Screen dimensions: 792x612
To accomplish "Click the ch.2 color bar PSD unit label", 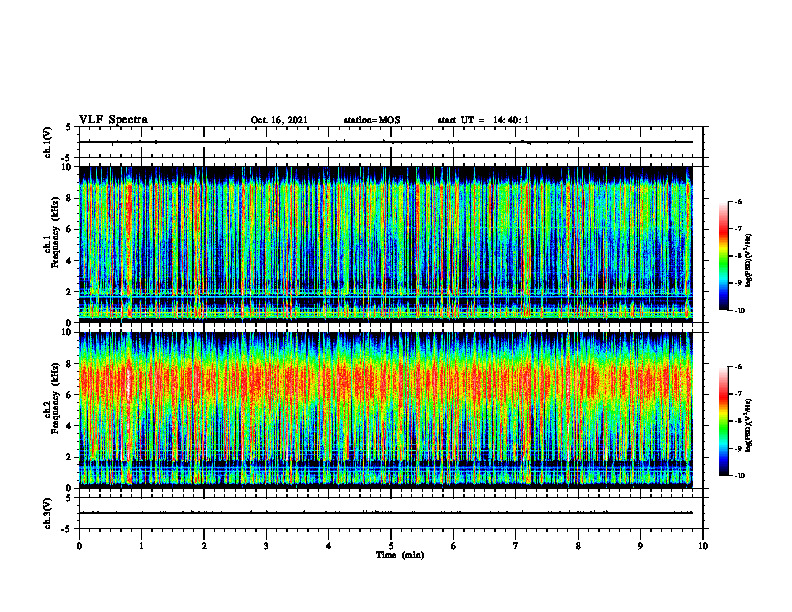I will 749,425.
